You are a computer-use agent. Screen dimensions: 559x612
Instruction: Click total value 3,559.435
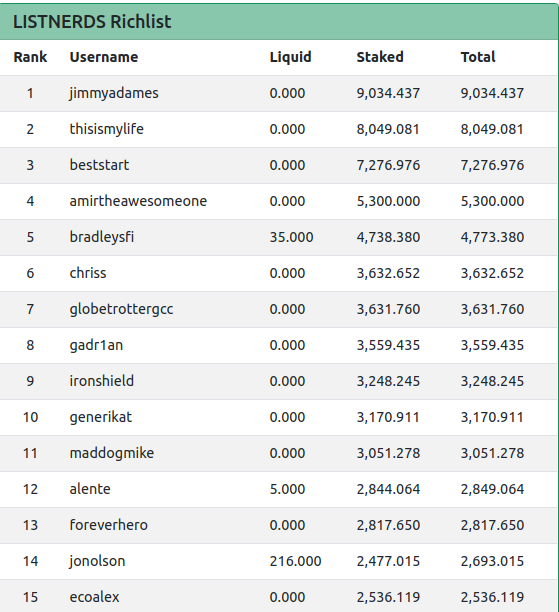coord(492,345)
